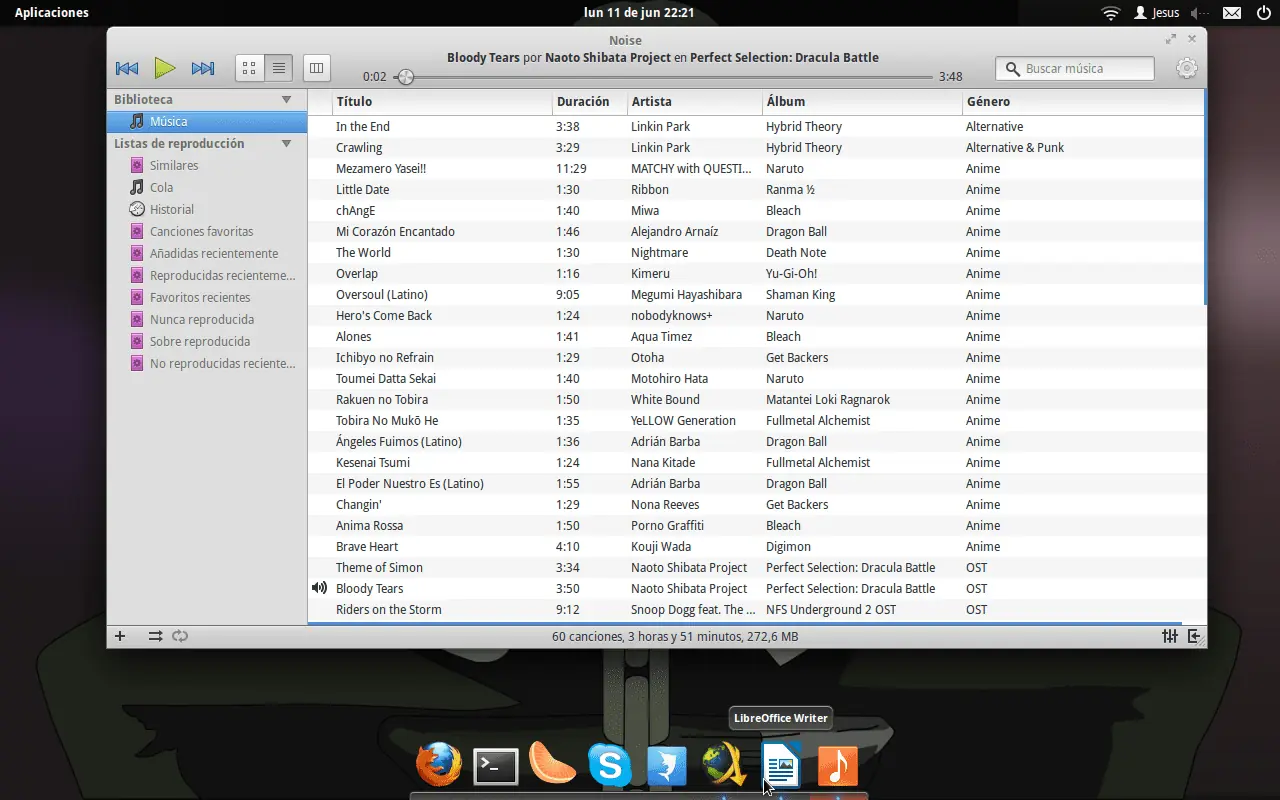Open the blue marlin fish dock icon
This screenshot has width=1280, height=800.
(x=667, y=767)
